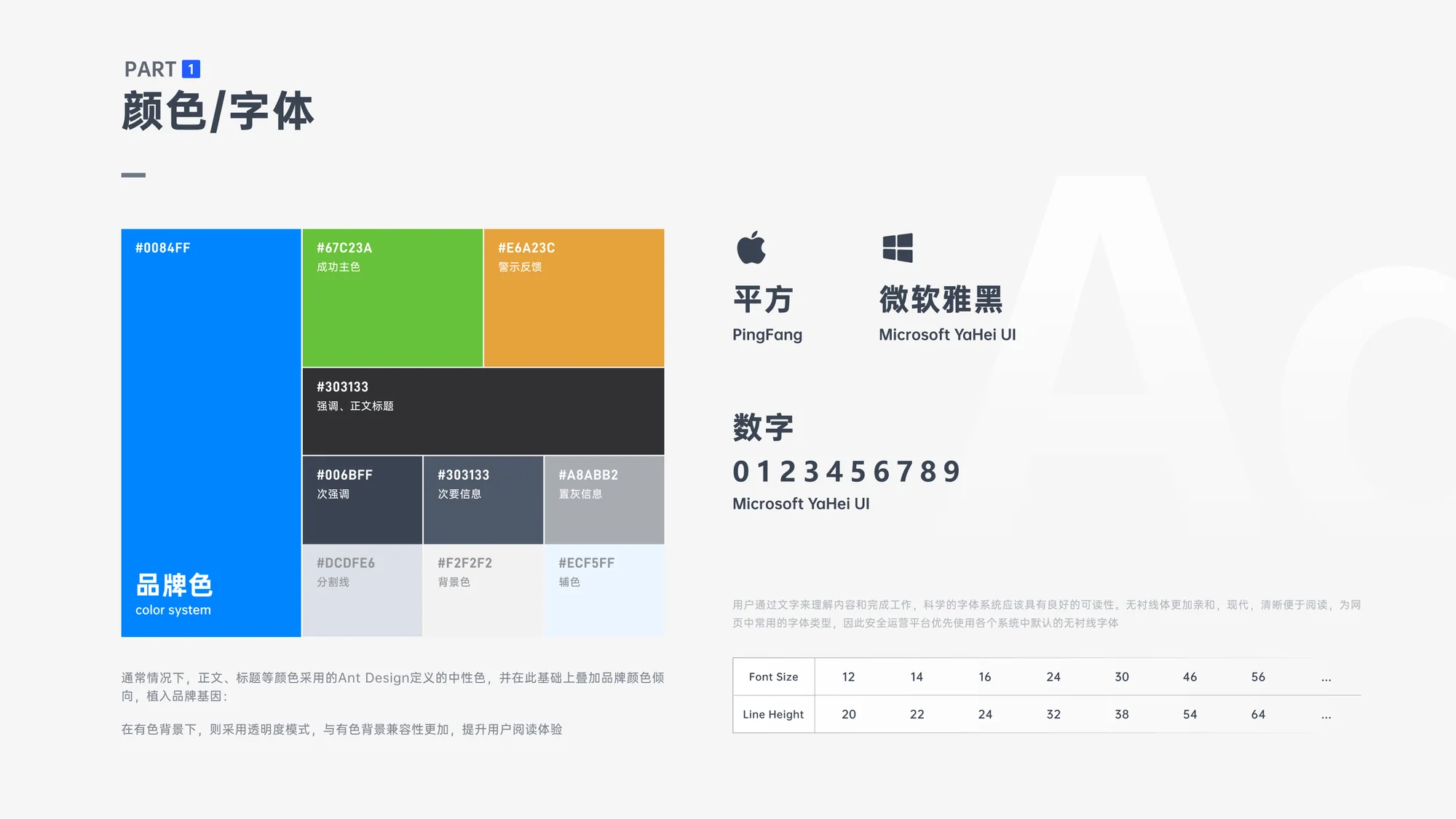Click the sentence starting 在有色背景下
1456x819 pixels.
click(x=341, y=729)
